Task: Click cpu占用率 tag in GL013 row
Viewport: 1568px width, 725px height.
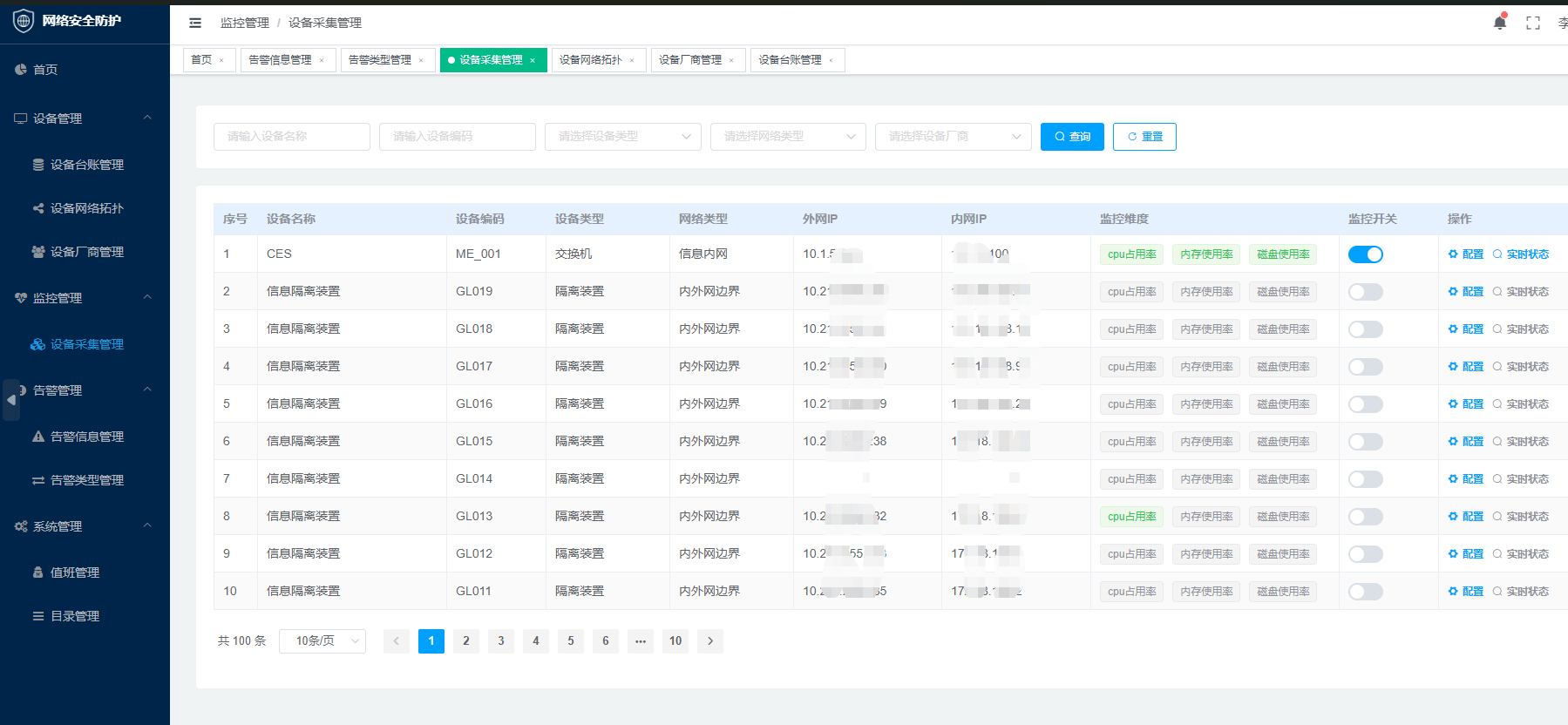Action: pos(1131,517)
